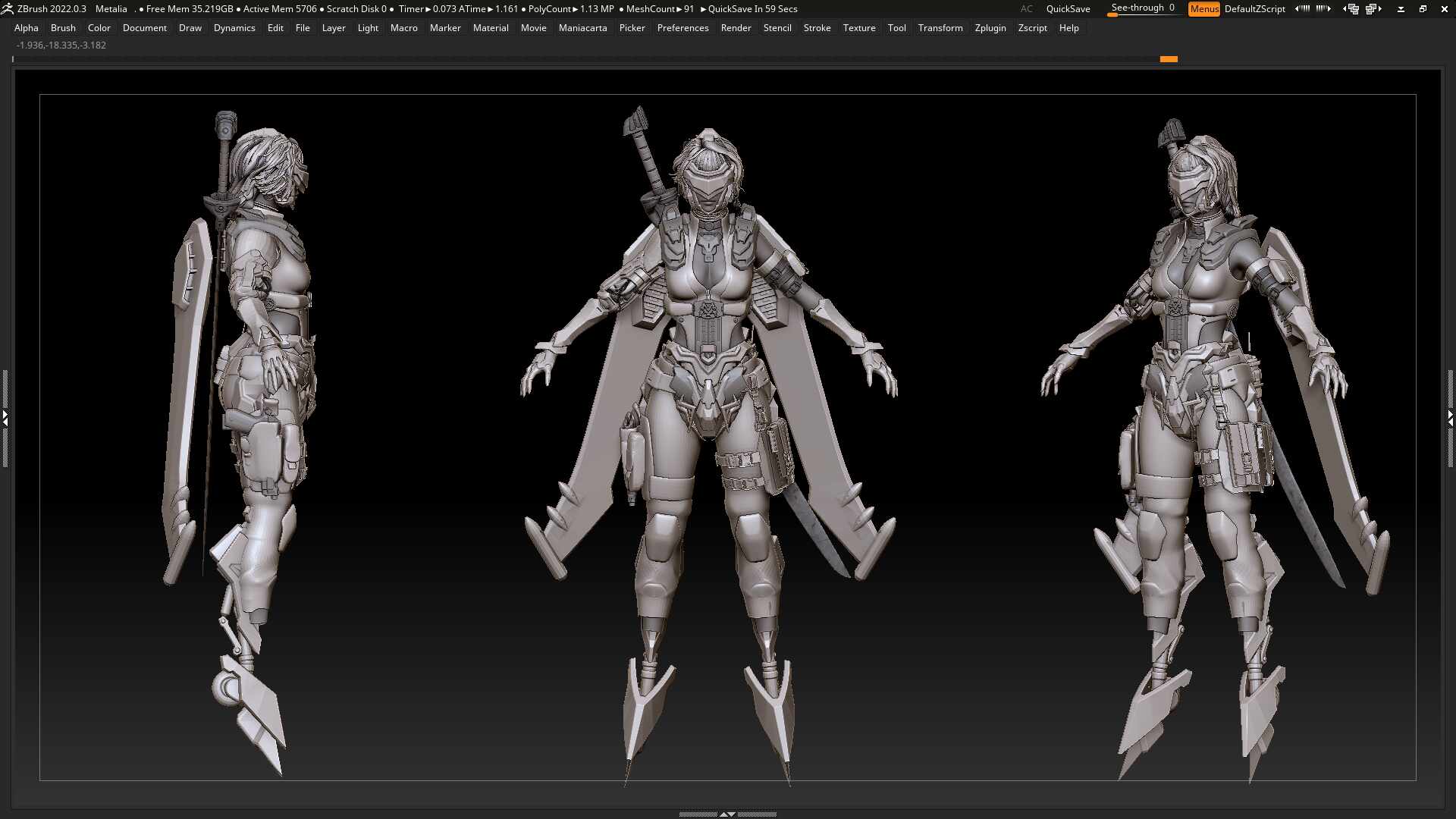Load next UI colors icon

pos(1323,9)
